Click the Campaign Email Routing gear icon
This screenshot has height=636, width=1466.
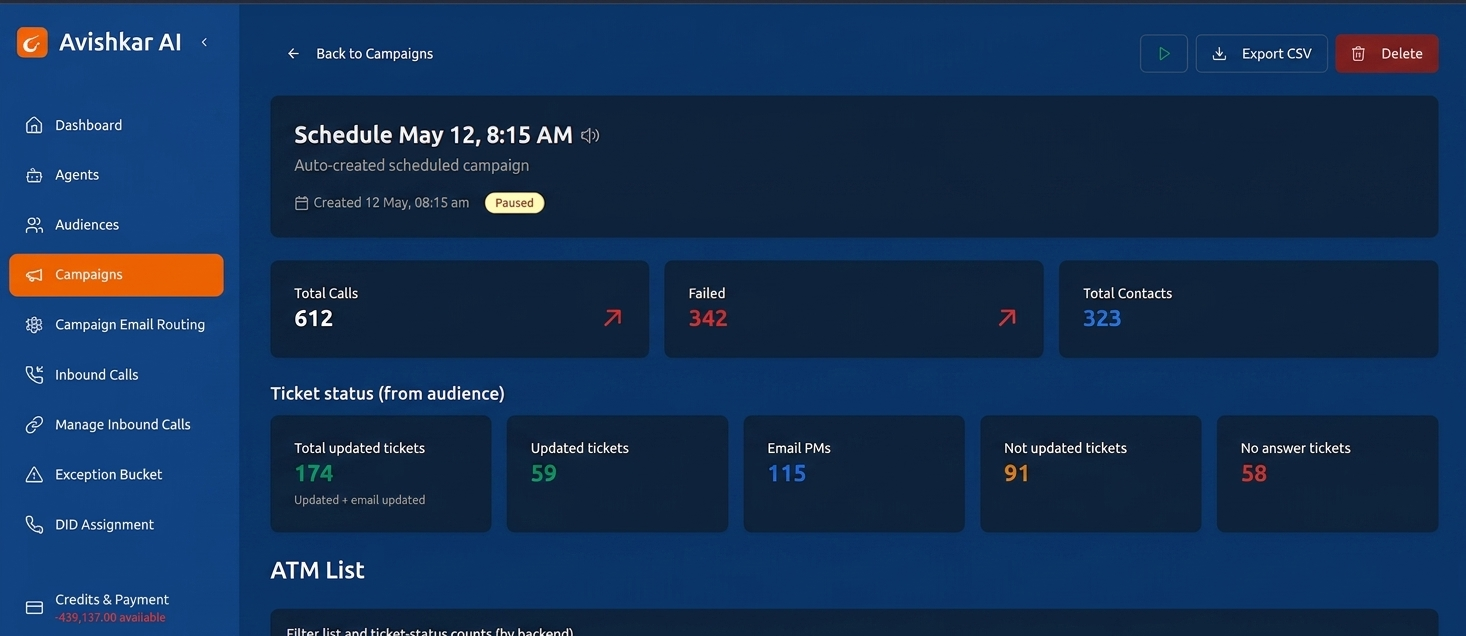(x=34, y=325)
